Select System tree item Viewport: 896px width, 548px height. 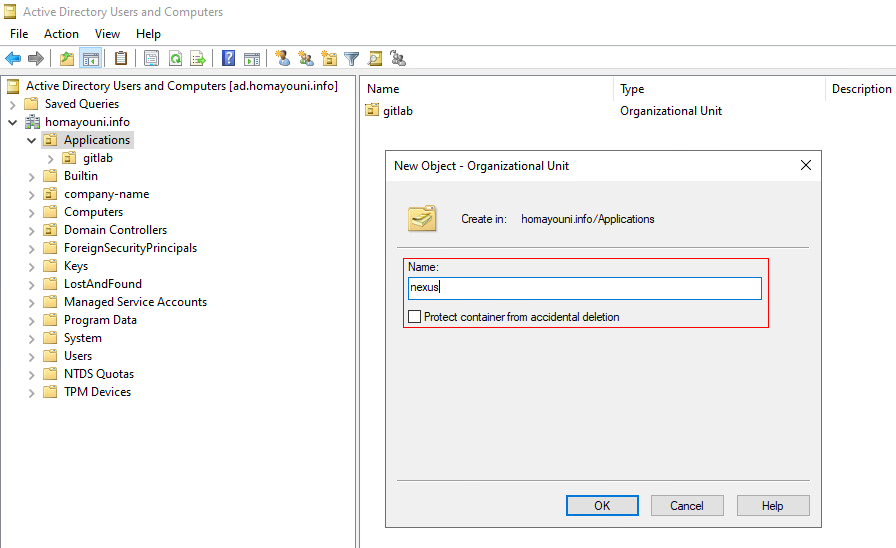pyautogui.click(x=83, y=338)
